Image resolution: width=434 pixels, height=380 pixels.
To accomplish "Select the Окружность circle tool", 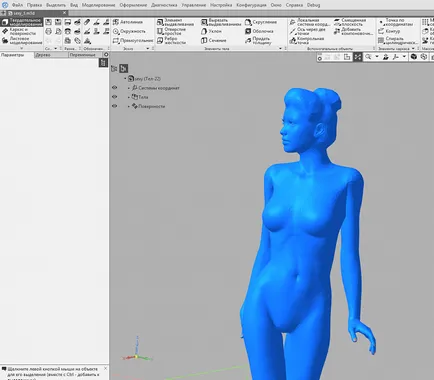I will 129,31.
